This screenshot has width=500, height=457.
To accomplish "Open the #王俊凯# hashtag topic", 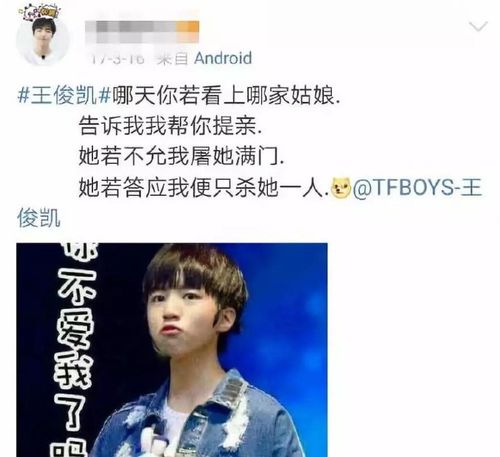I will click(64, 96).
